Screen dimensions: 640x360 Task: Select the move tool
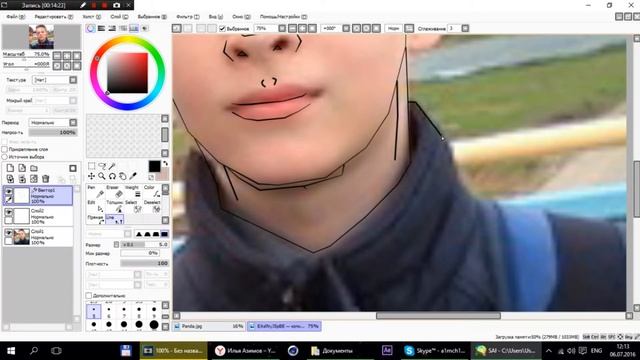pyautogui.click(x=91, y=176)
